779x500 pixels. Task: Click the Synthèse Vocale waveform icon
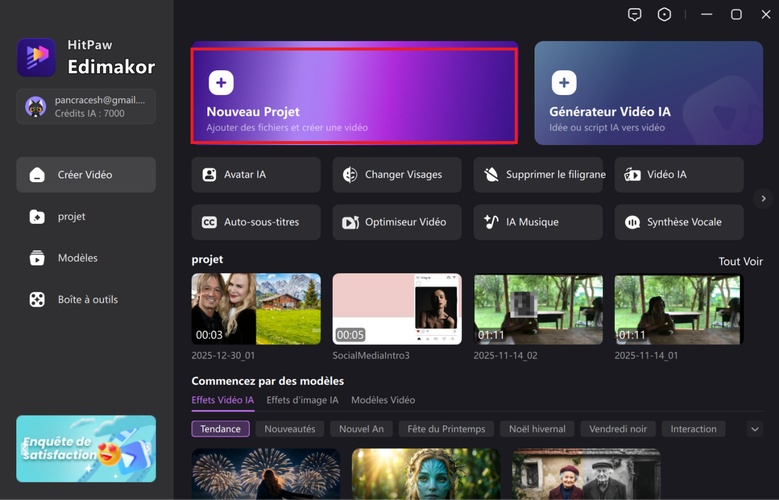click(x=632, y=222)
